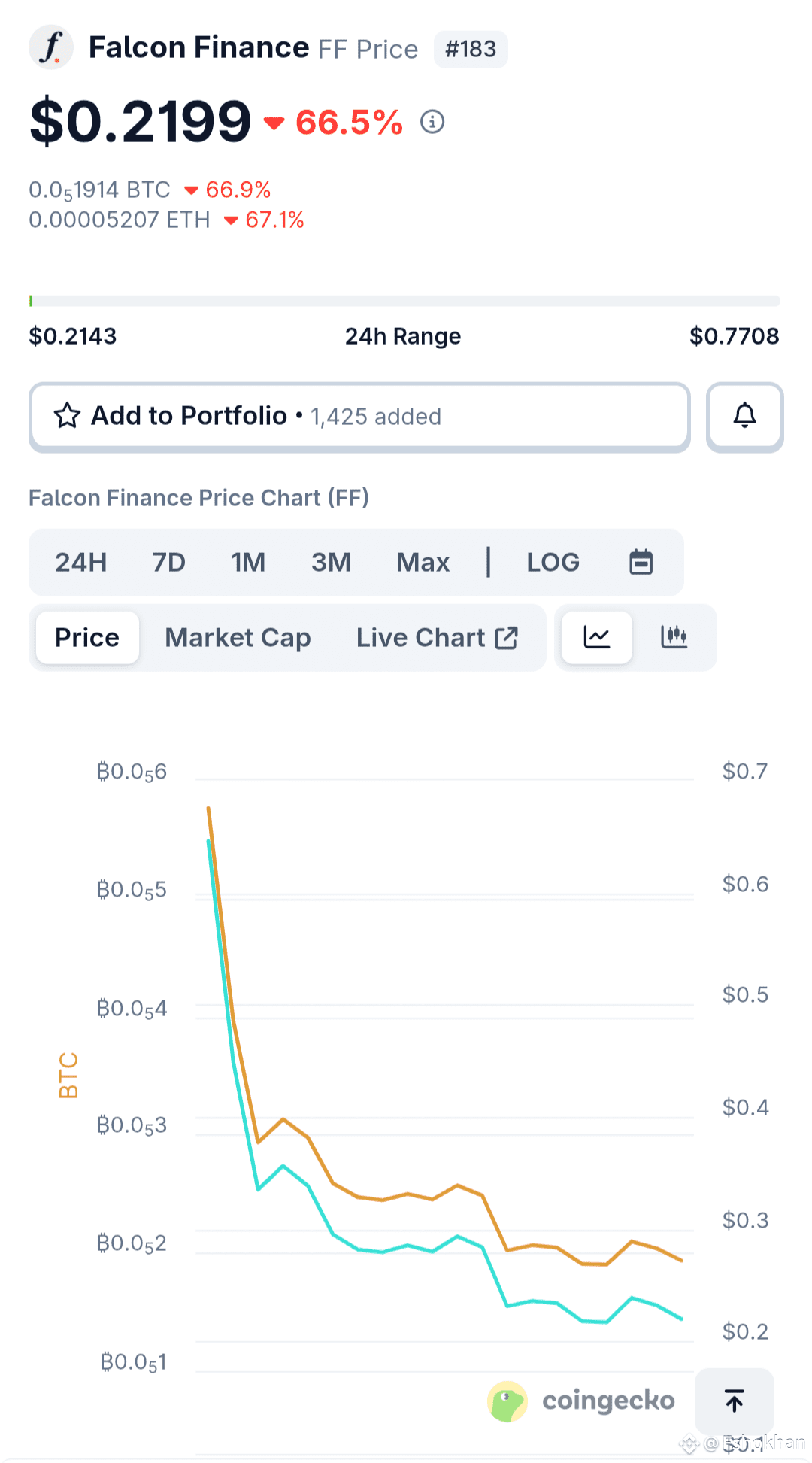Click the #183 rank badge
The height and width of the screenshot is (1463, 812).
coord(471,50)
